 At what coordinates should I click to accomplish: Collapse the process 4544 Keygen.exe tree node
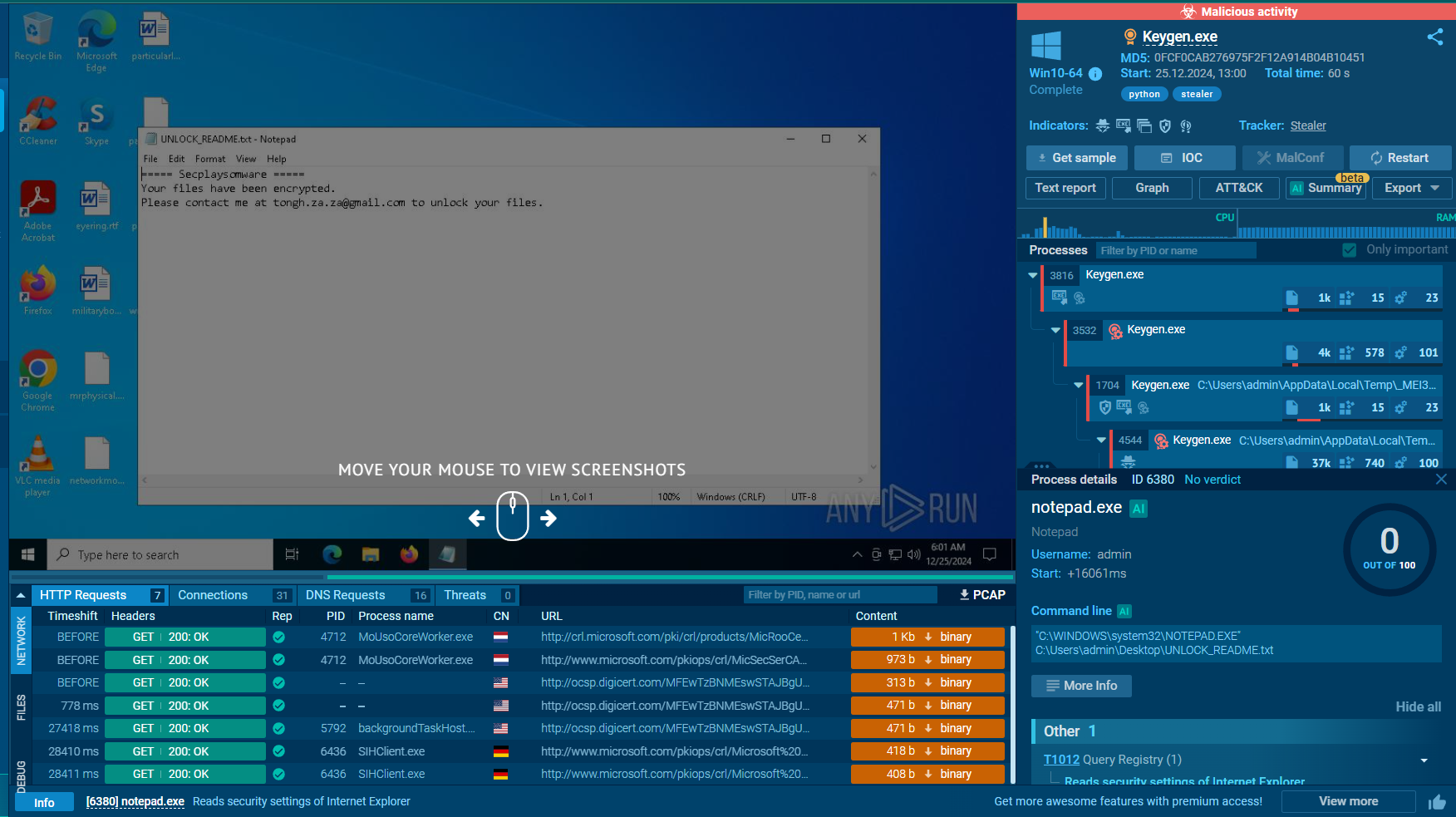click(x=1101, y=440)
